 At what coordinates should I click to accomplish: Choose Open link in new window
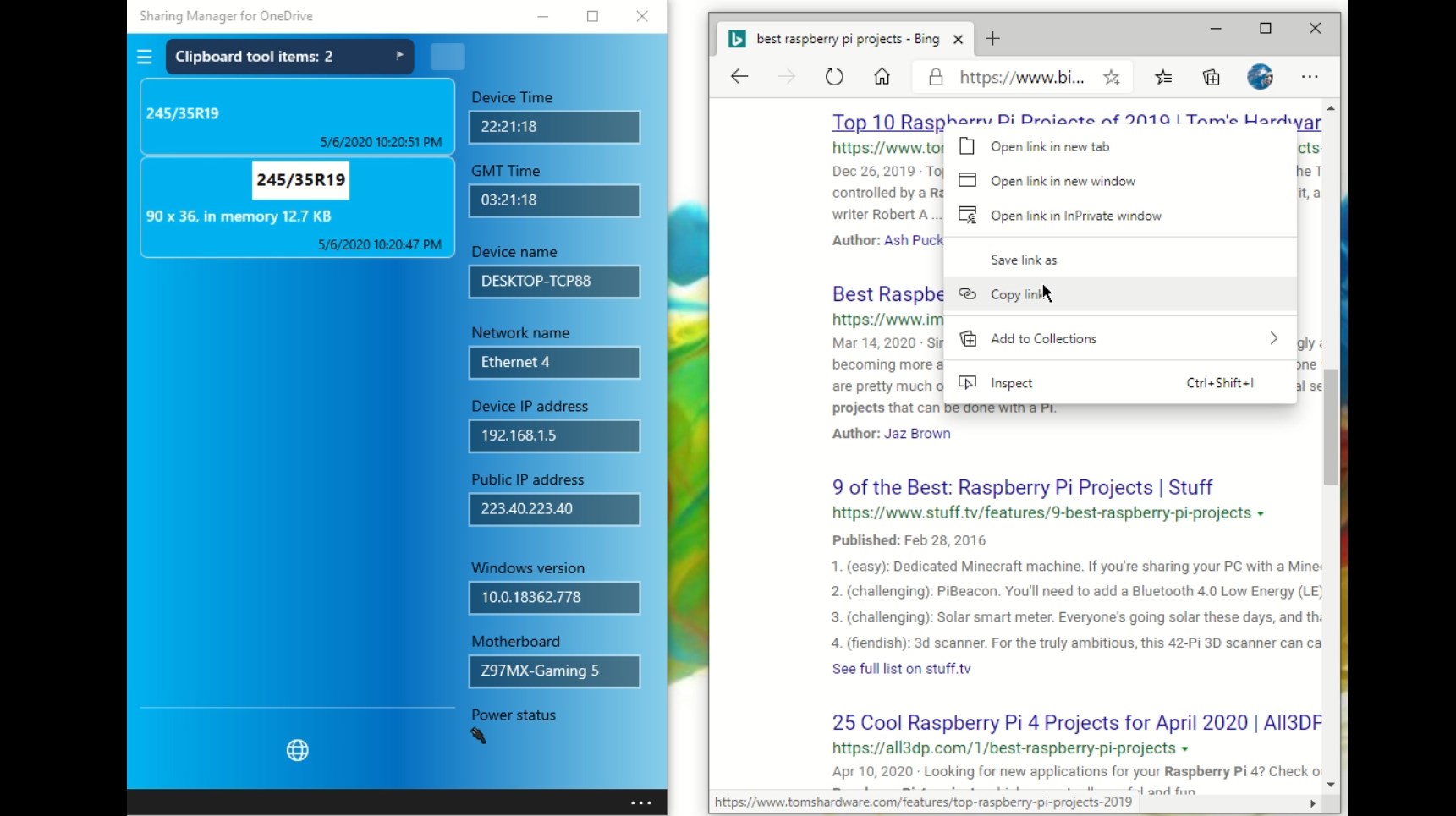(x=1119, y=181)
